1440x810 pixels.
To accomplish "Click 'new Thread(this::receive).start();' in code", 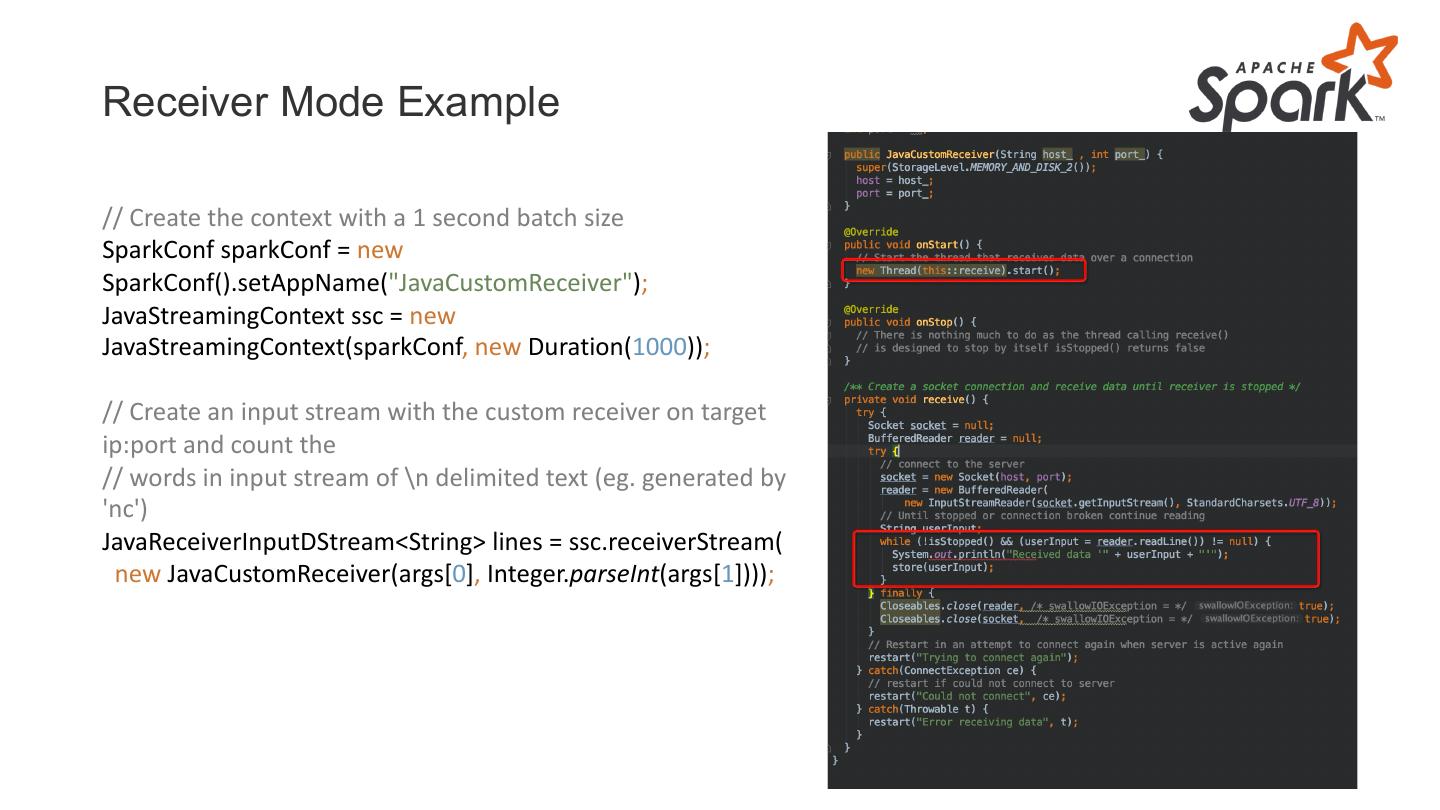I will (x=957, y=271).
